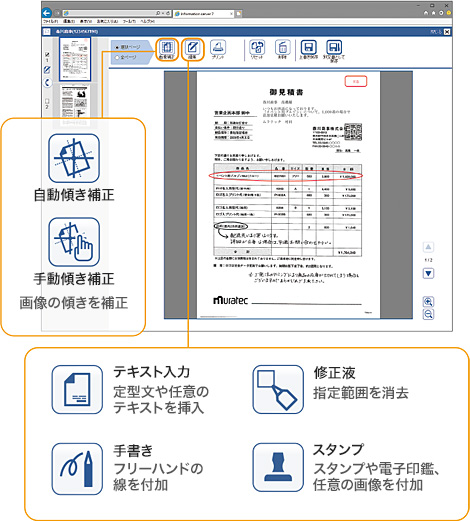Click the プリント print icon
The image size is (470, 521).
point(218,47)
